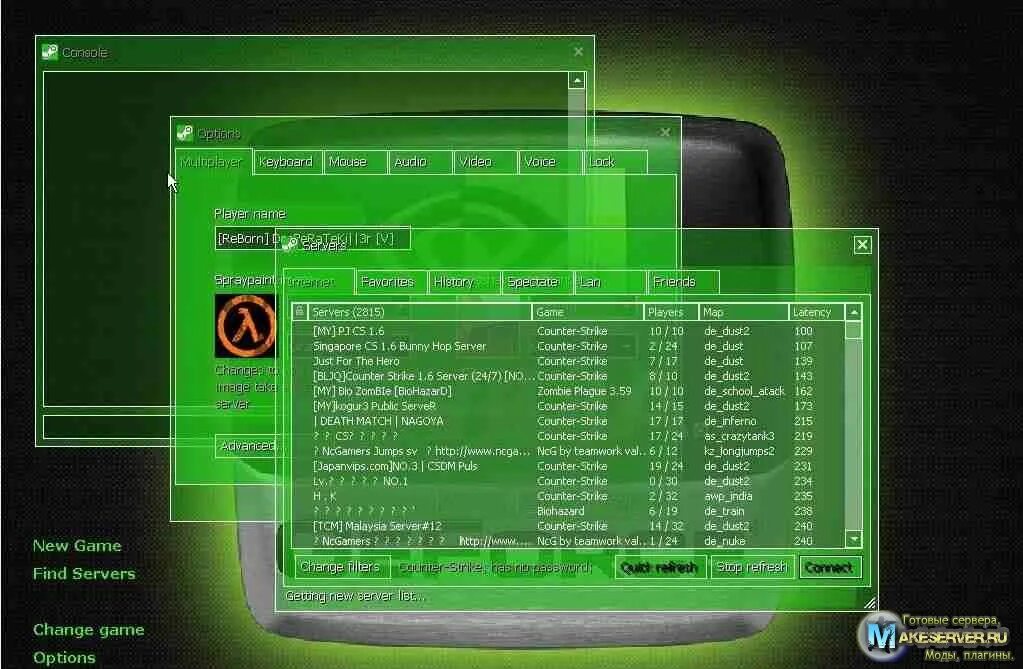Viewport: 1023px width, 669px height.
Task: Sort by the Servers (2815) column header
Action: pyautogui.click(x=420, y=312)
